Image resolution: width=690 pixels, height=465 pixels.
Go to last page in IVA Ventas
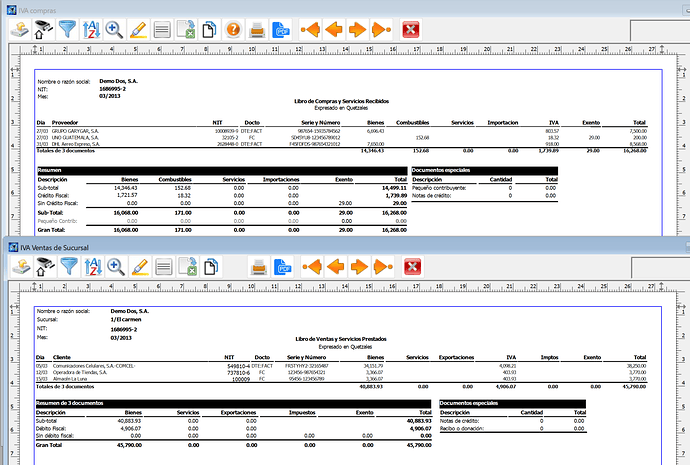tap(383, 267)
